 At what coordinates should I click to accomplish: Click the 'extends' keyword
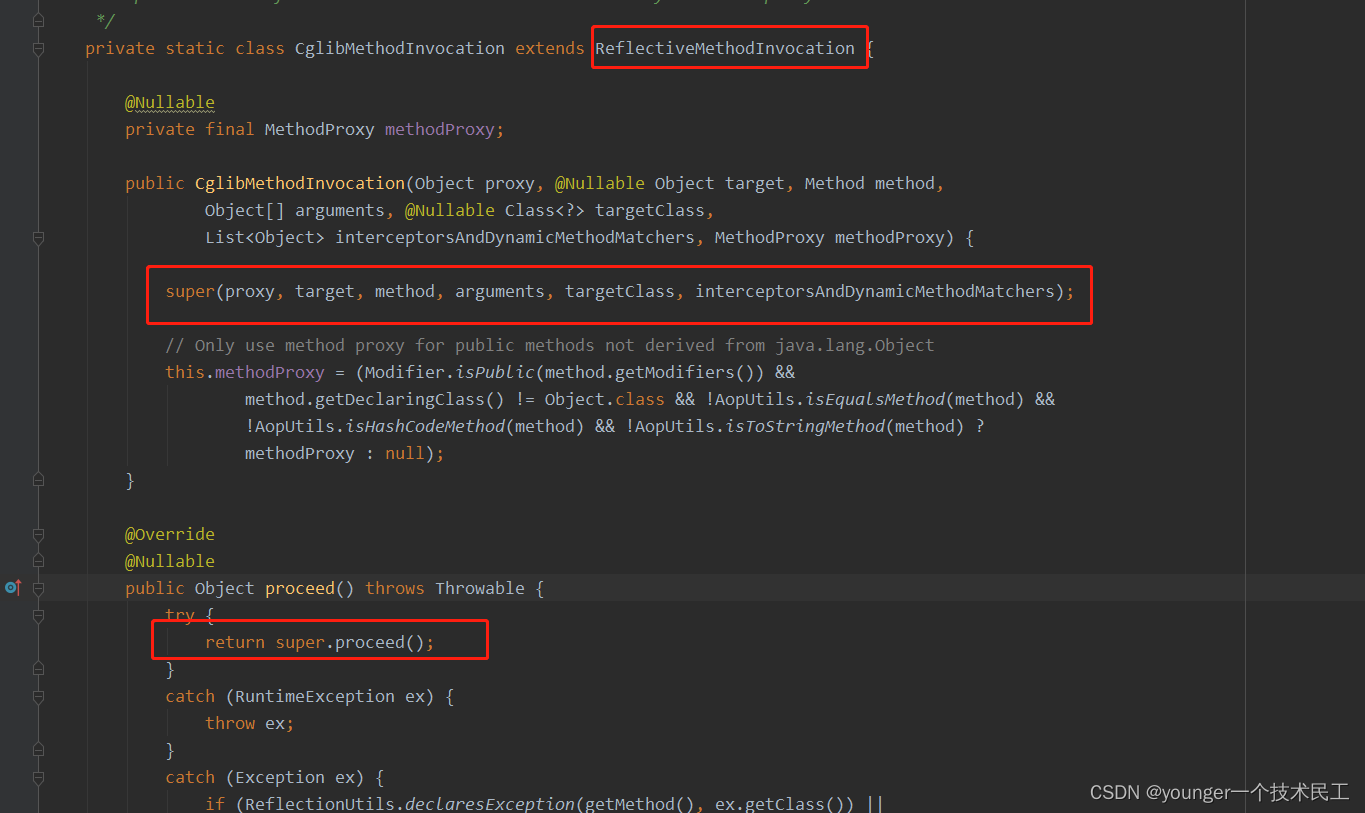[x=550, y=48]
